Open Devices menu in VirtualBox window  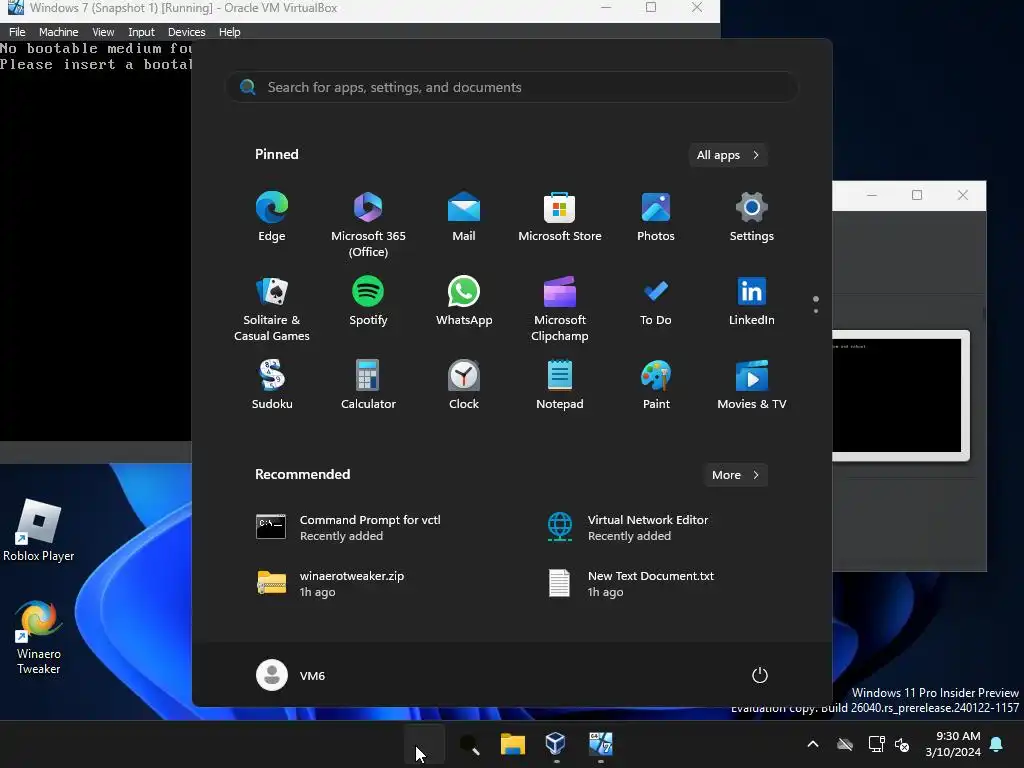[x=186, y=32]
